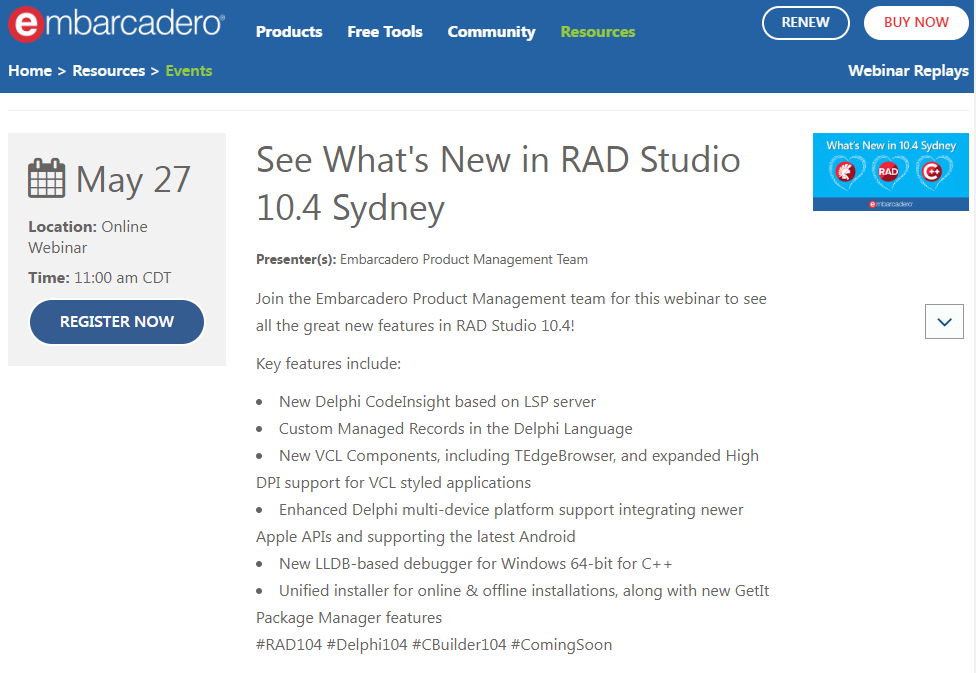
Task: Open Webinar Replays link
Action: [908, 71]
